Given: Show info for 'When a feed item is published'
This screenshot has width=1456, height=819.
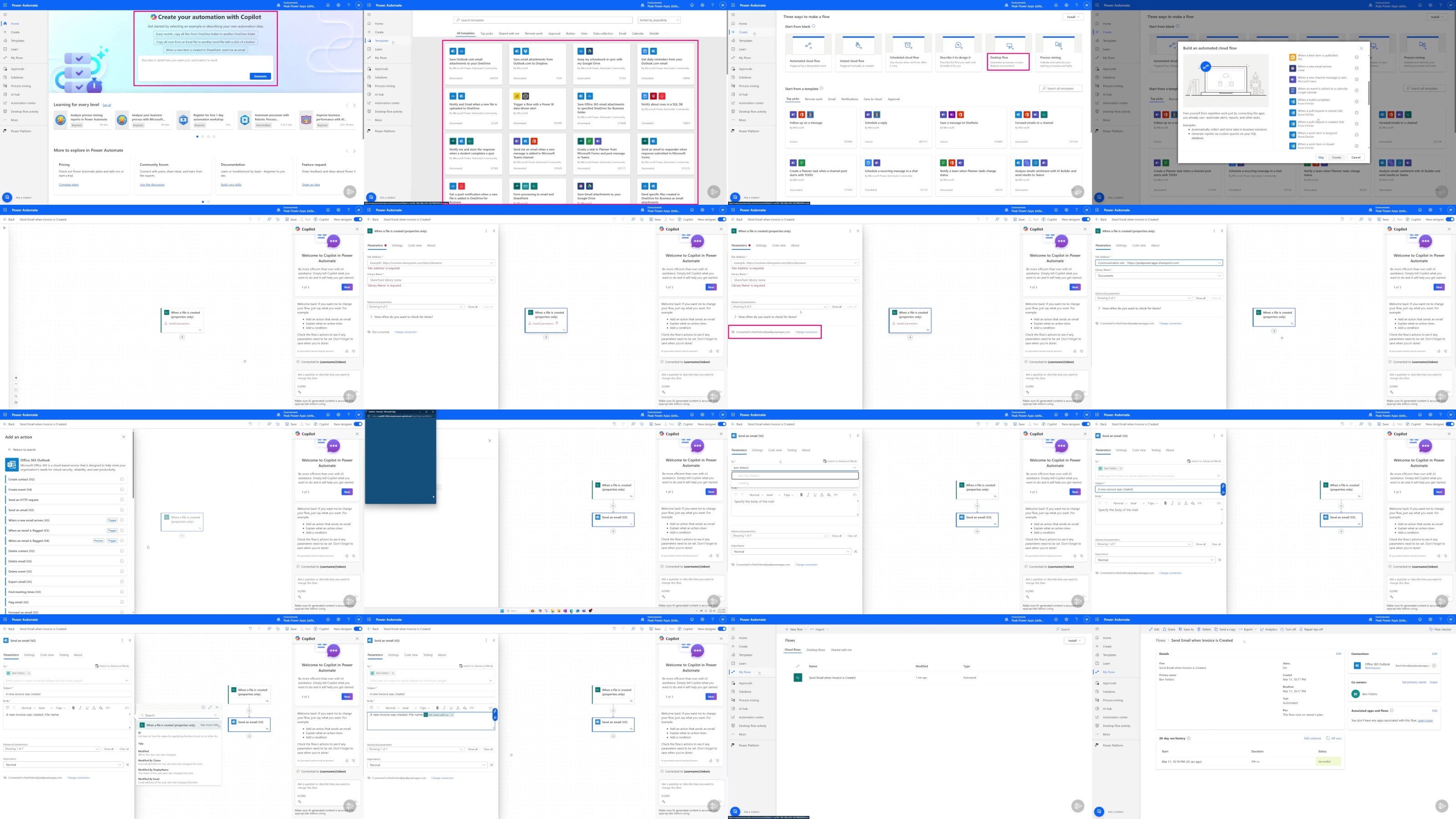Looking at the screenshot, I should coord(1356,57).
